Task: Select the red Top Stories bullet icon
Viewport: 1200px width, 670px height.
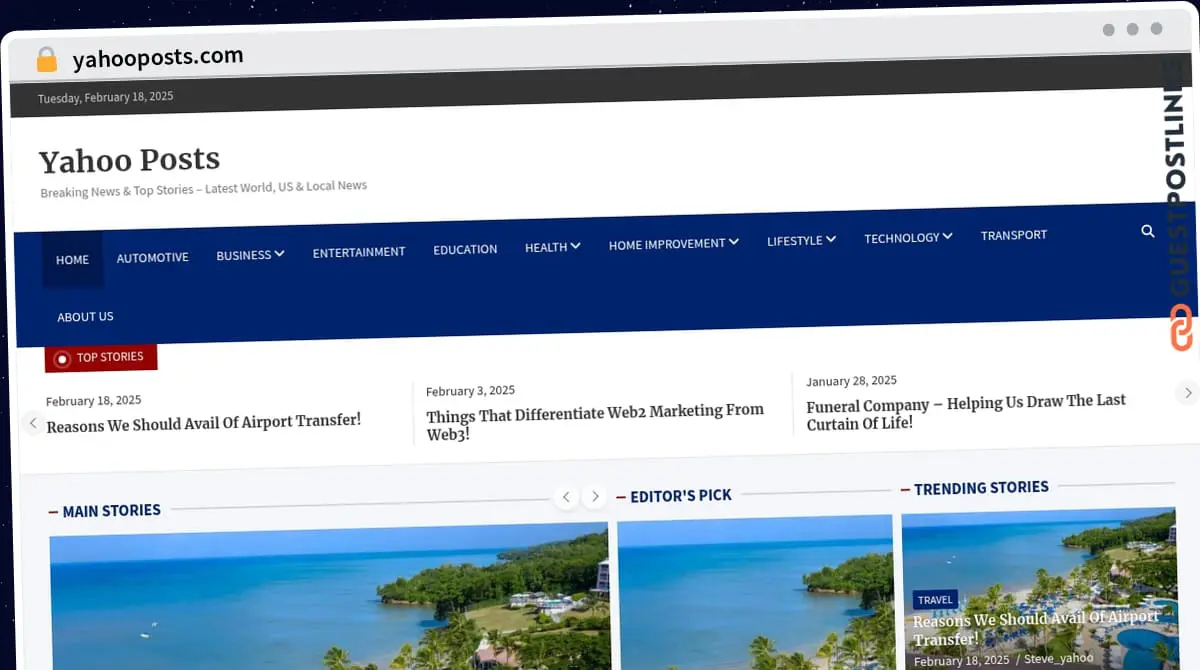Action: pos(62,357)
